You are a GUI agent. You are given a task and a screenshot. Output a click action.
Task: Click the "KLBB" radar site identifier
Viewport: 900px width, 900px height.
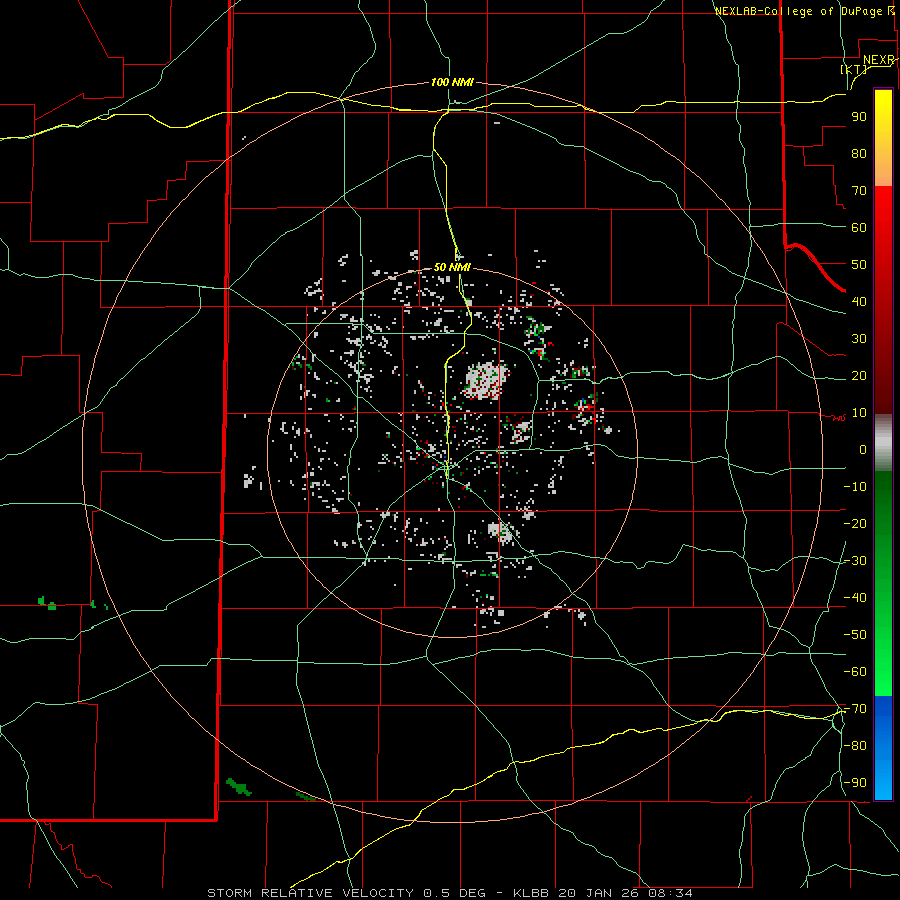coord(531,893)
